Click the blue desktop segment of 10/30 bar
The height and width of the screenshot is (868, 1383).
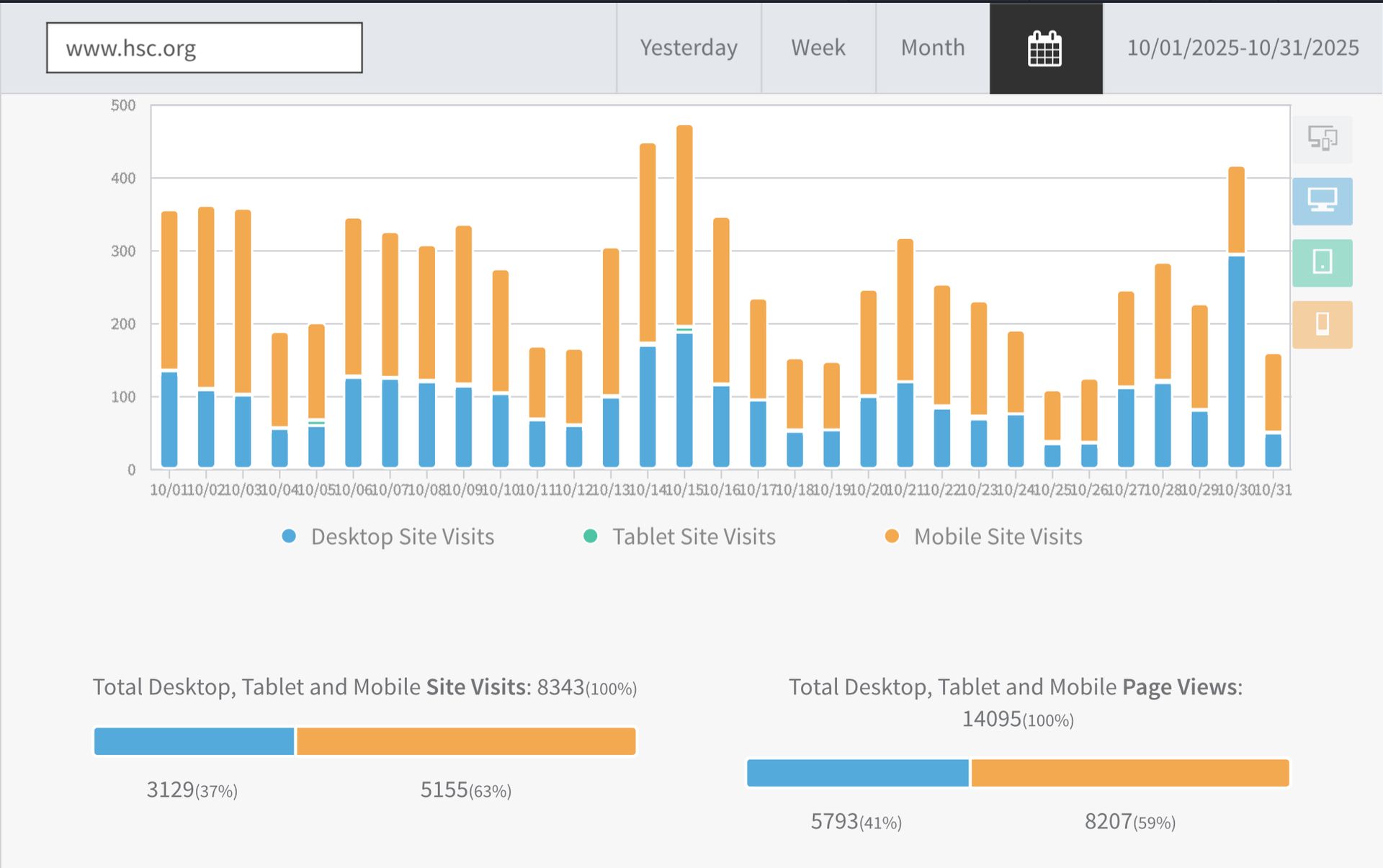pos(1236,360)
